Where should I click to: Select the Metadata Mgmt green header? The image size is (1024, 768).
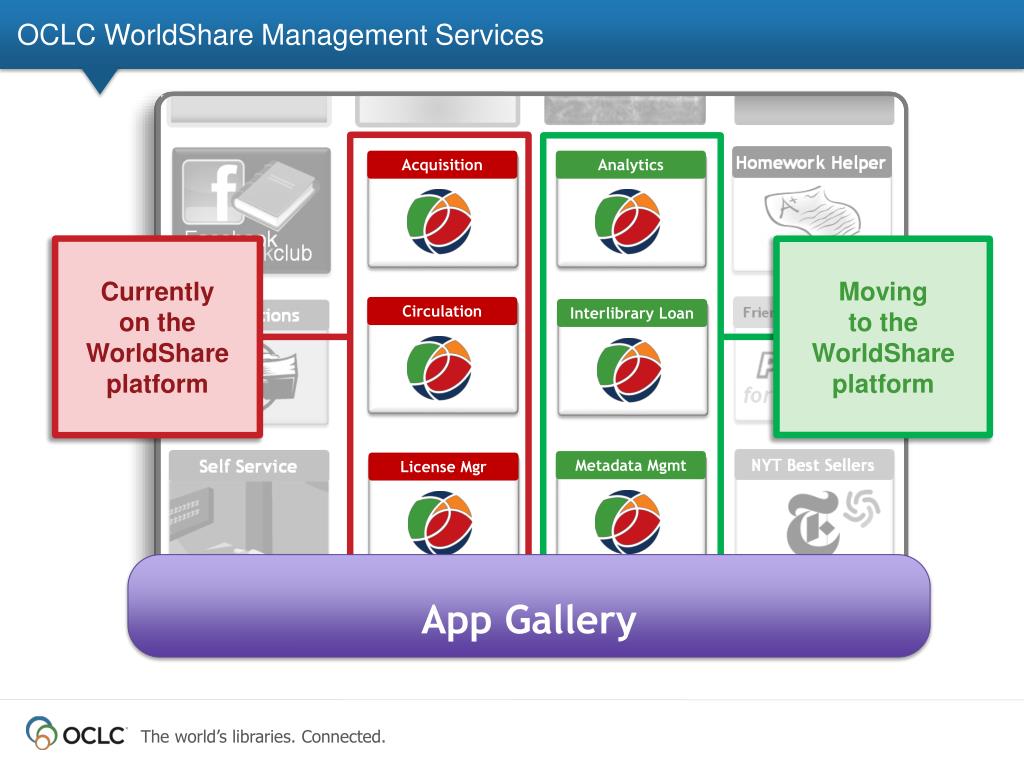pos(631,465)
